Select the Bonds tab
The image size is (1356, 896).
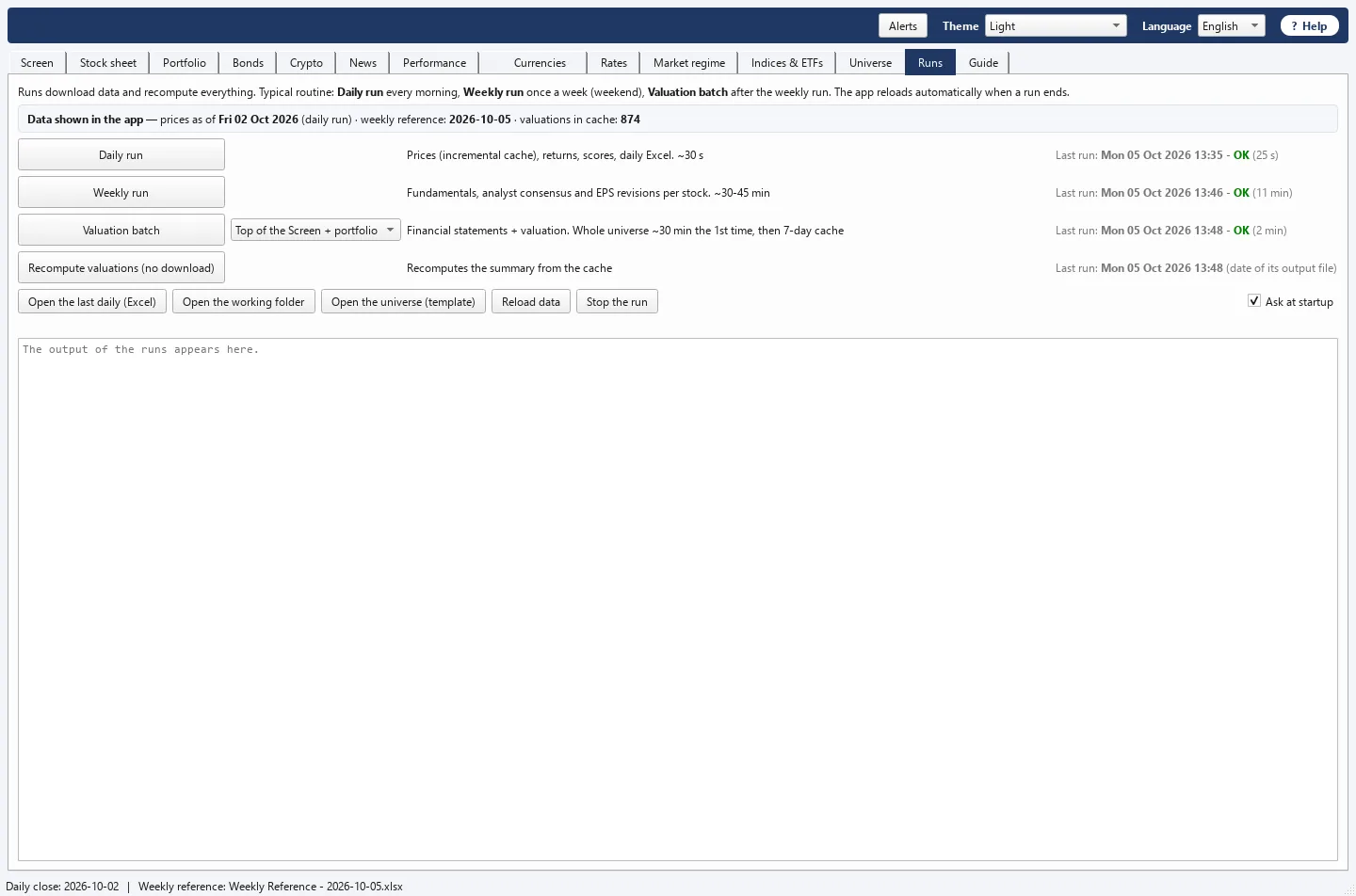point(248,63)
